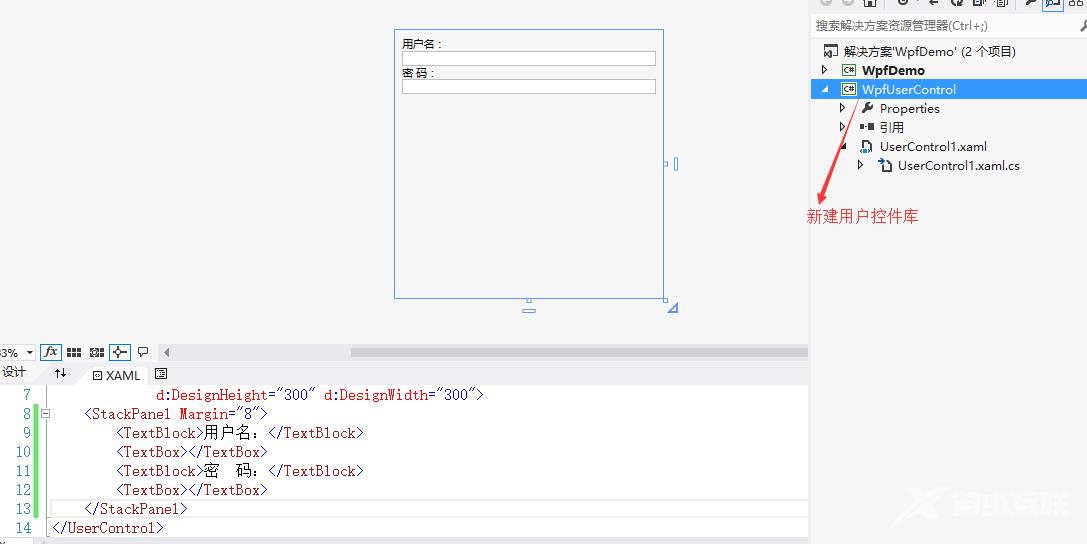Toggle the show snap grid icon
This screenshot has width=1087, height=544.
pos(74,353)
